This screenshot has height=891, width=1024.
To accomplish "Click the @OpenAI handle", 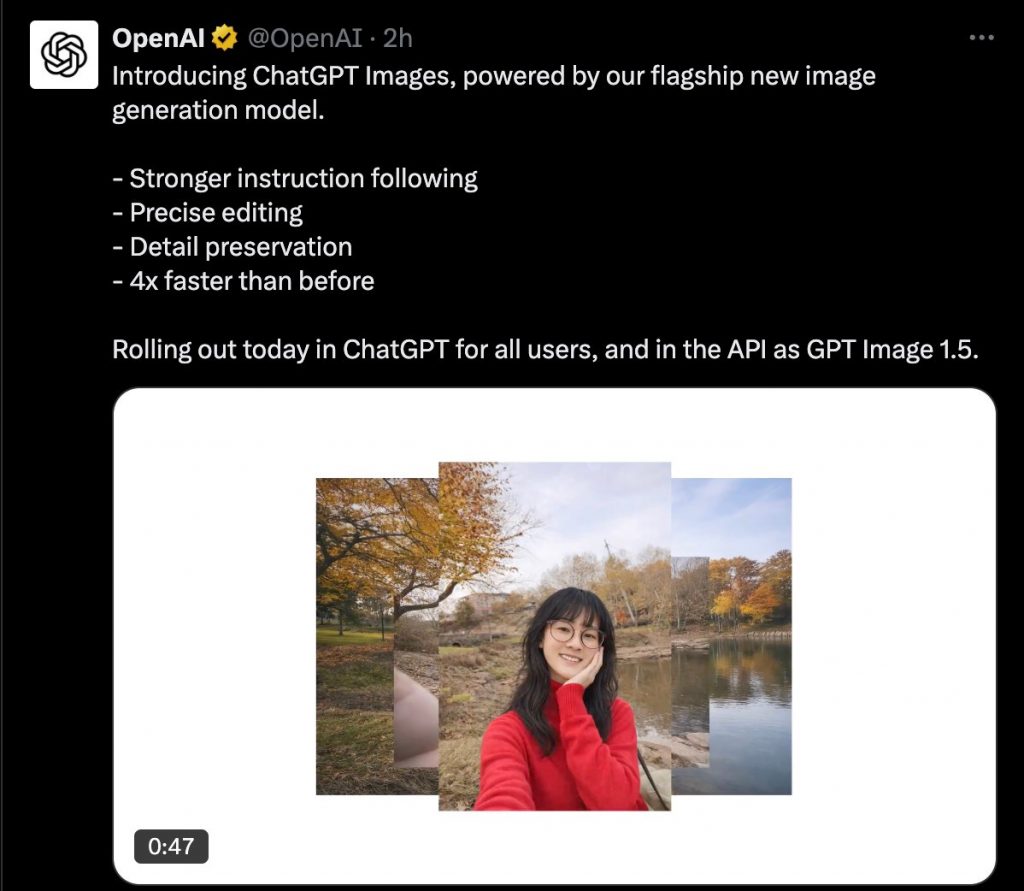I will pyautogui.click(x=304, y=38).
